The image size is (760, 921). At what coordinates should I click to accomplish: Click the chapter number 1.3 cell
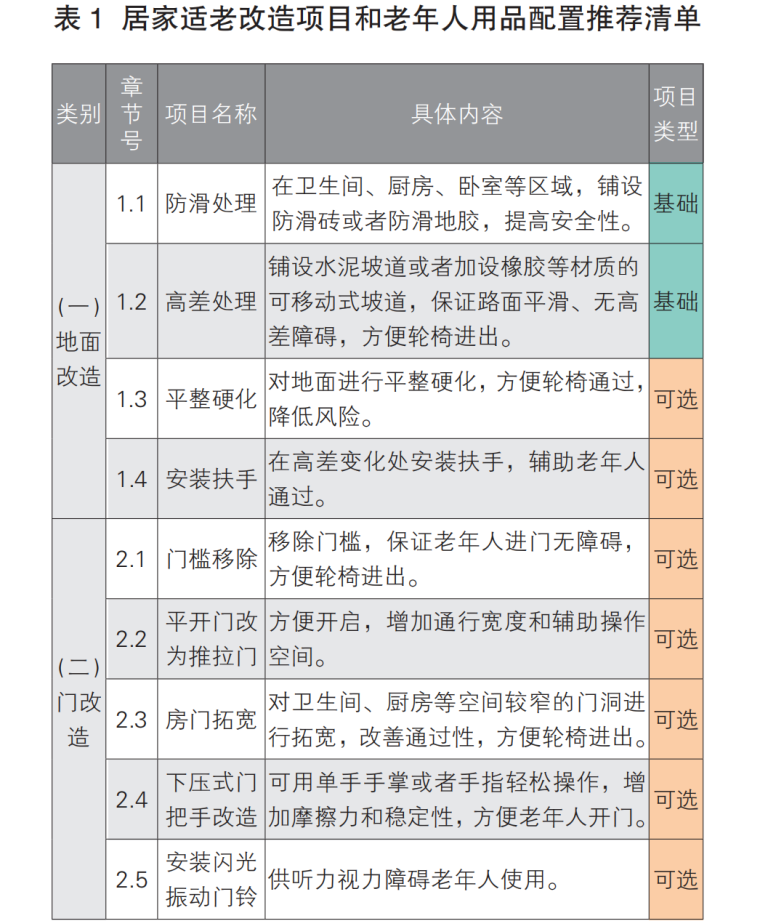click(131, 399)
